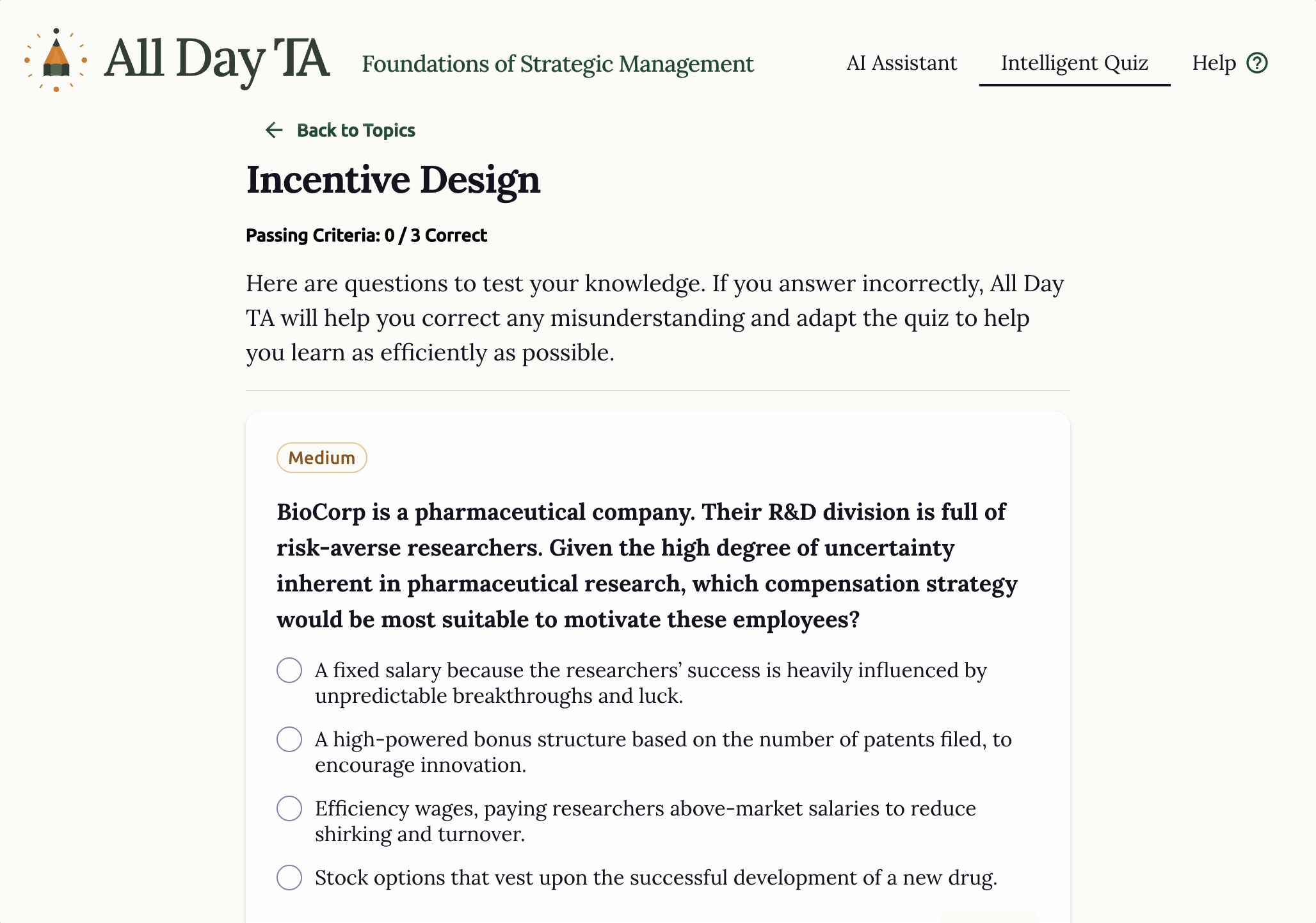
Task: Select the Stock options radio button
Action: [x=289, y=878]
